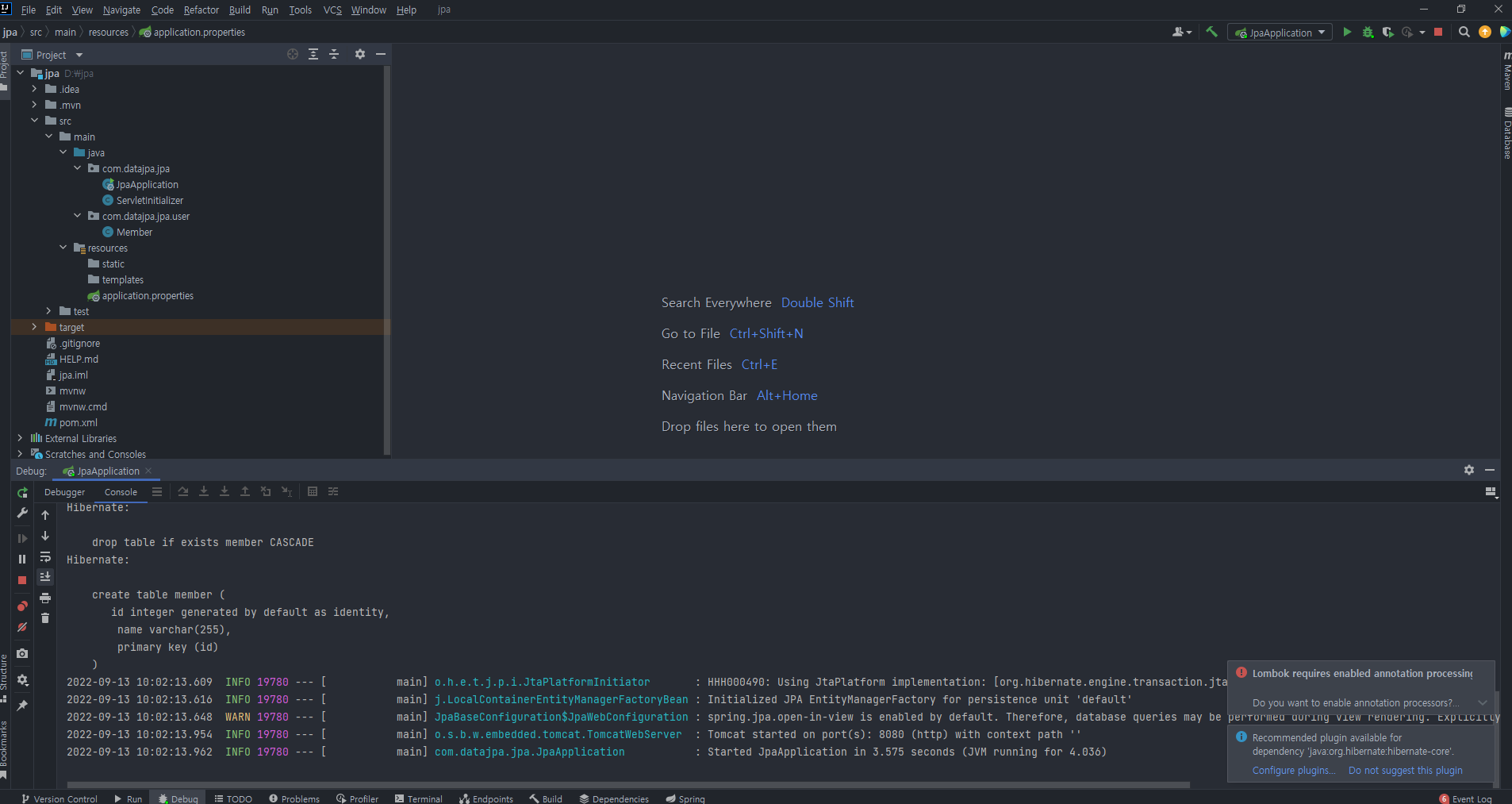
Task: Open the wrench modify run configuration icon
Action: point(22,514)
